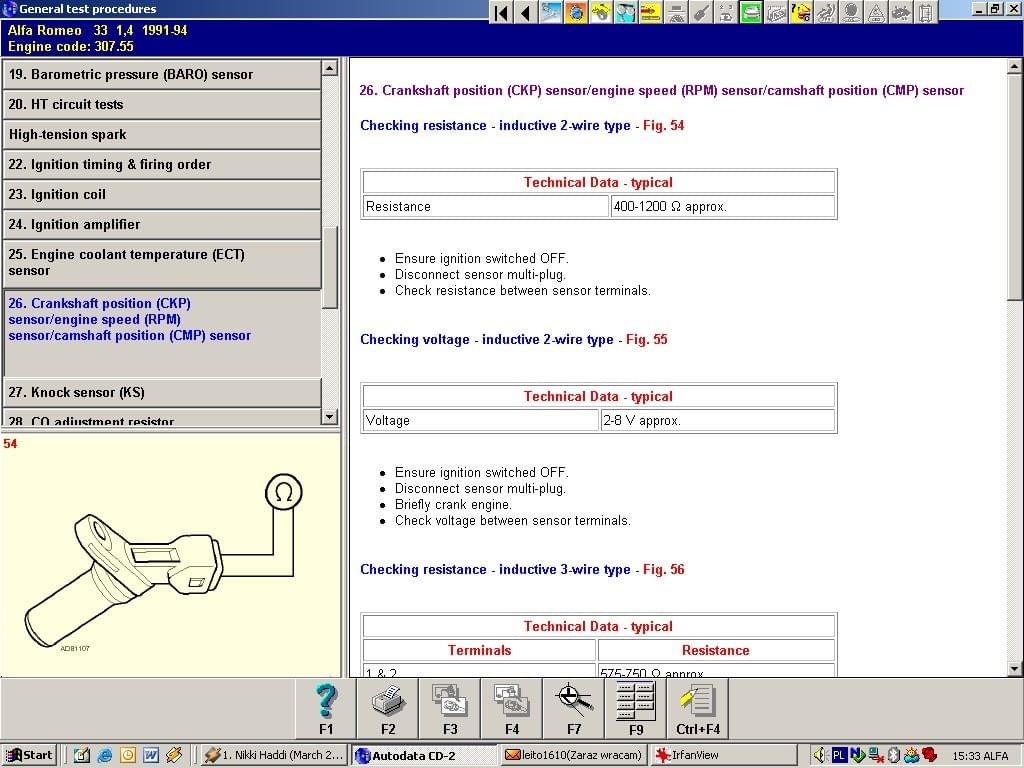Click the 'Checking voltage - inductive 2-wire type' heading
The width and height of the screenshot is (1024, 768).
(487, 340)
